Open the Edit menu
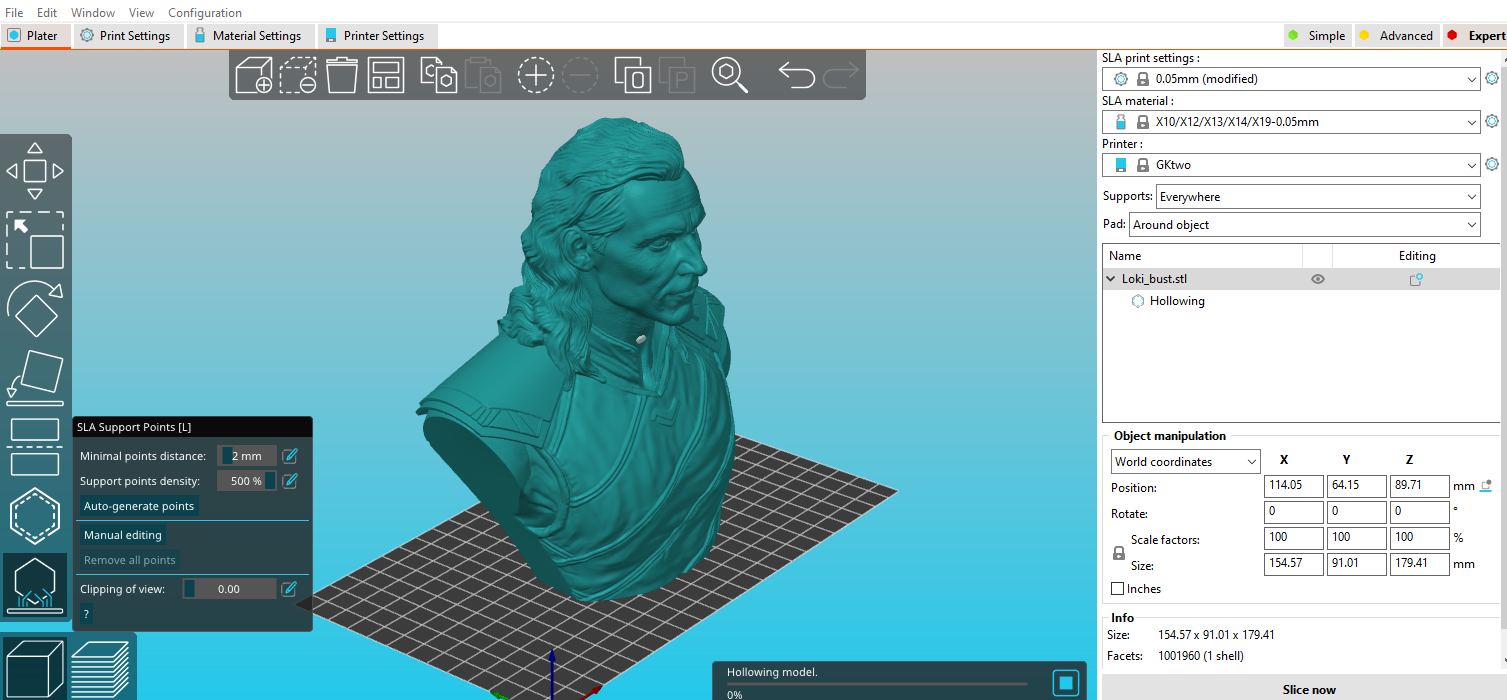 [x=47, y=13]
